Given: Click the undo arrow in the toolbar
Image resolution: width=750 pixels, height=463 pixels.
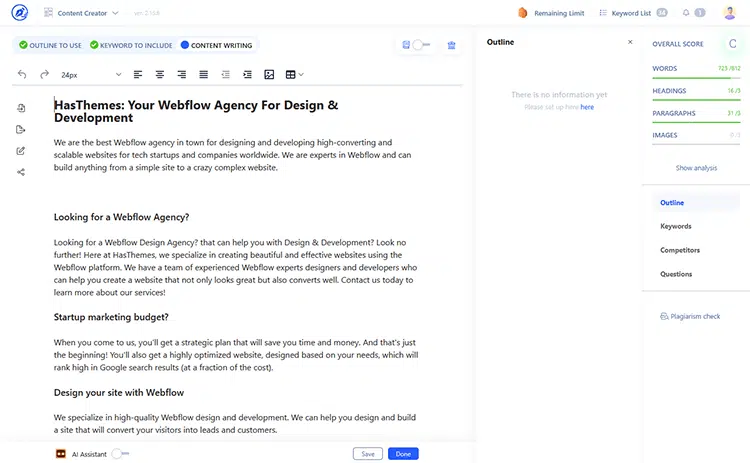Looking at the screenshot, I should 22,75.
